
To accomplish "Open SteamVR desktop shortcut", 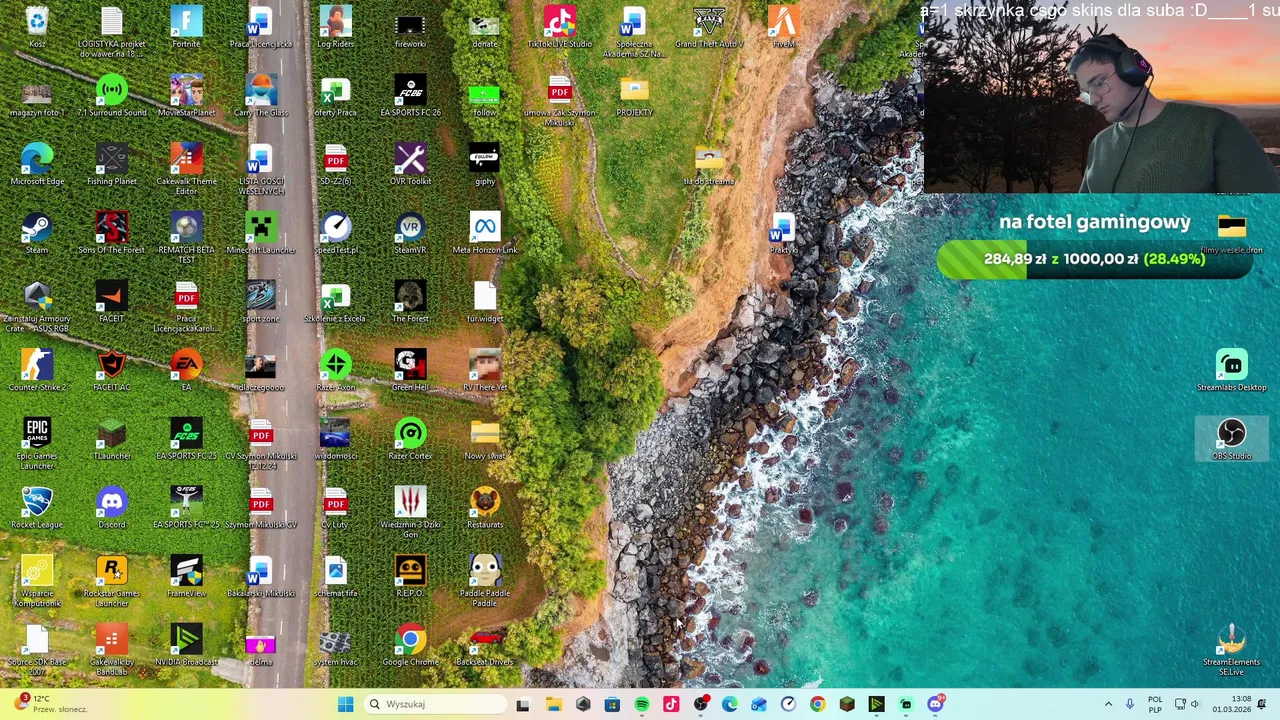I will (410, 234).
